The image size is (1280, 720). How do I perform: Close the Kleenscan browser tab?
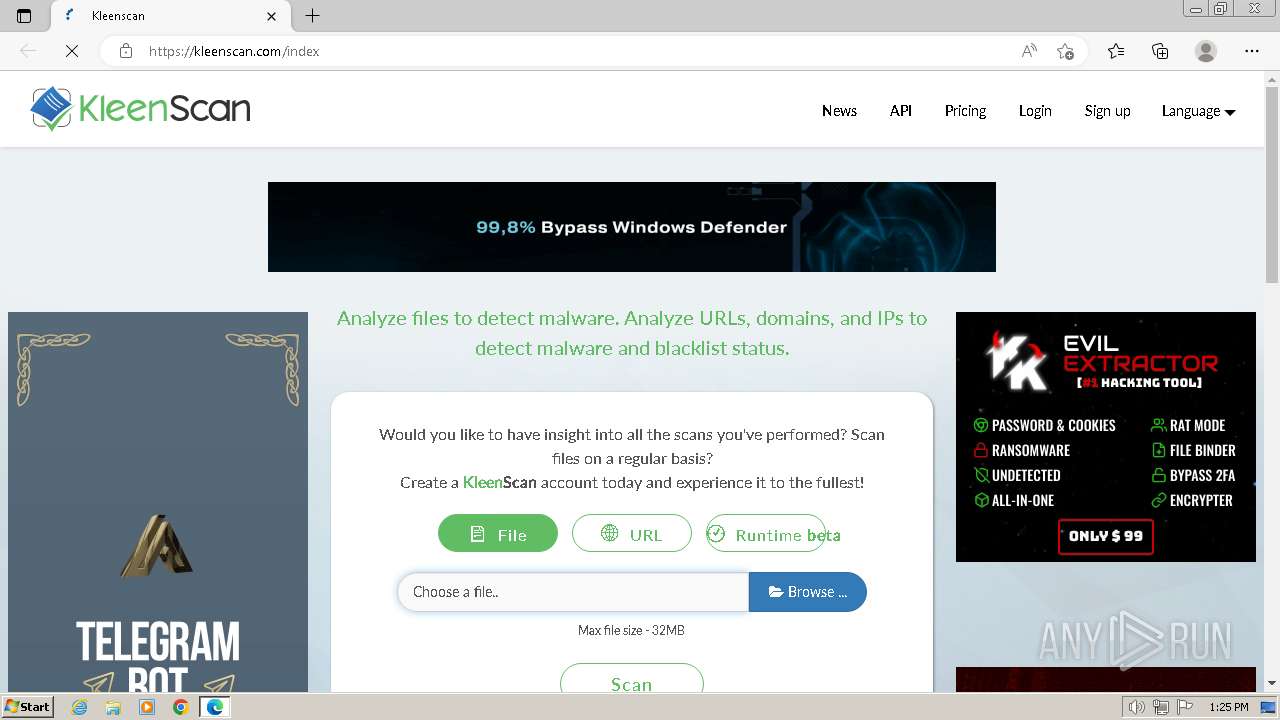tap(272, 16)
